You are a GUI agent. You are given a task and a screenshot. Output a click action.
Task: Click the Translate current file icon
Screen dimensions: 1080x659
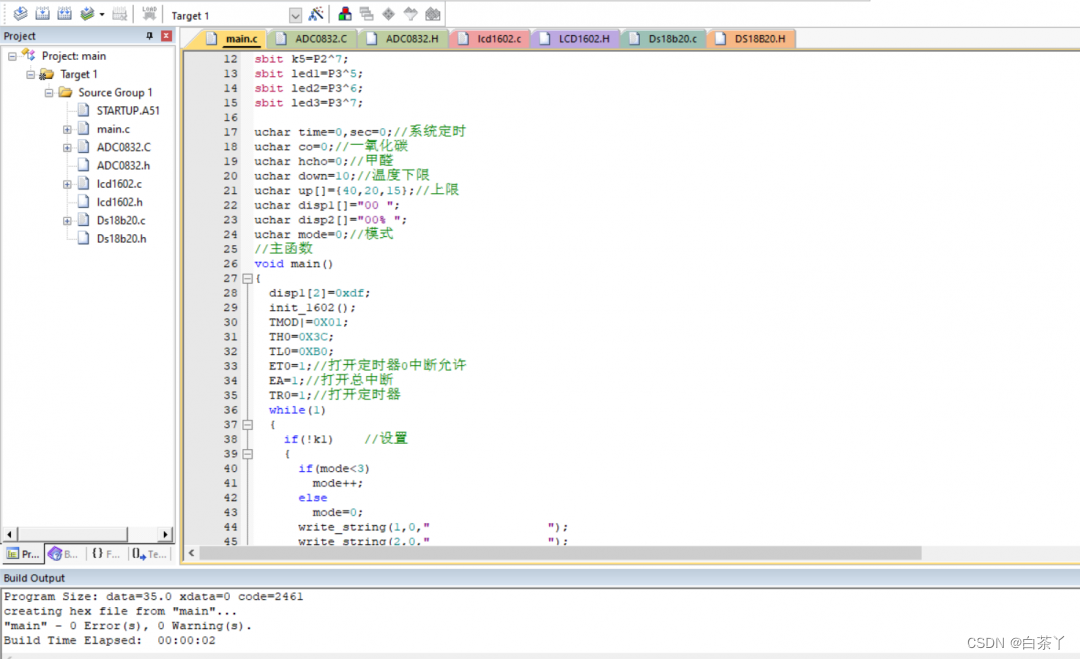point(20,14)
